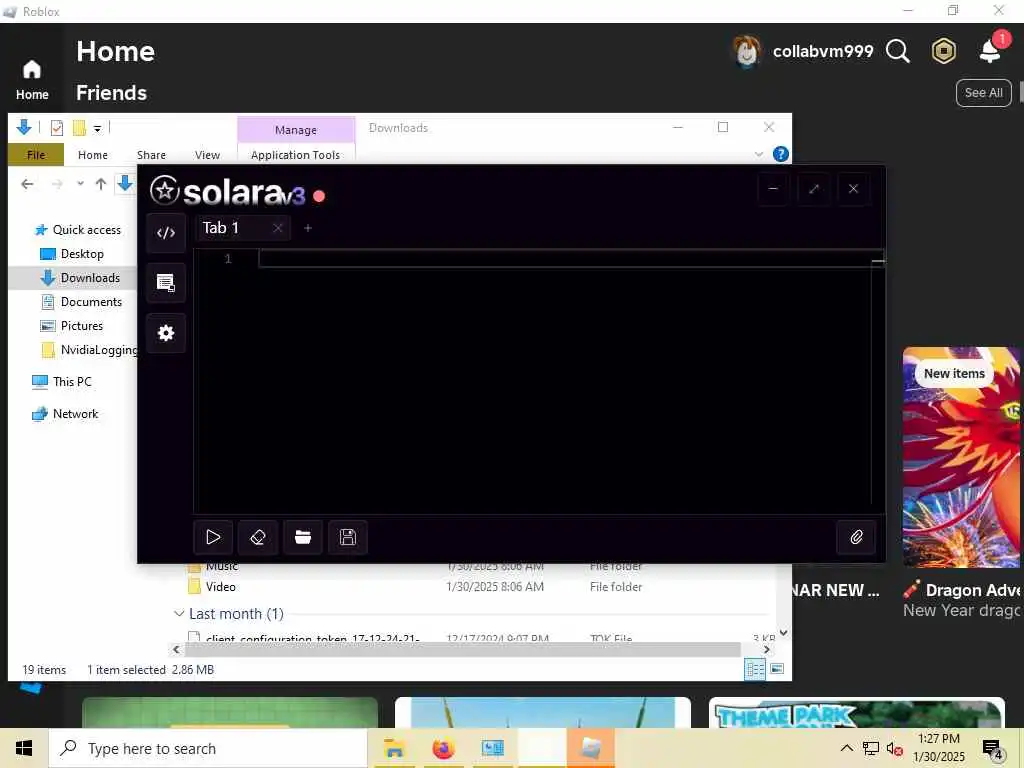Go to Roblox Home in the sidebar
1024x768 pixels.
click(x=32, y=80)
